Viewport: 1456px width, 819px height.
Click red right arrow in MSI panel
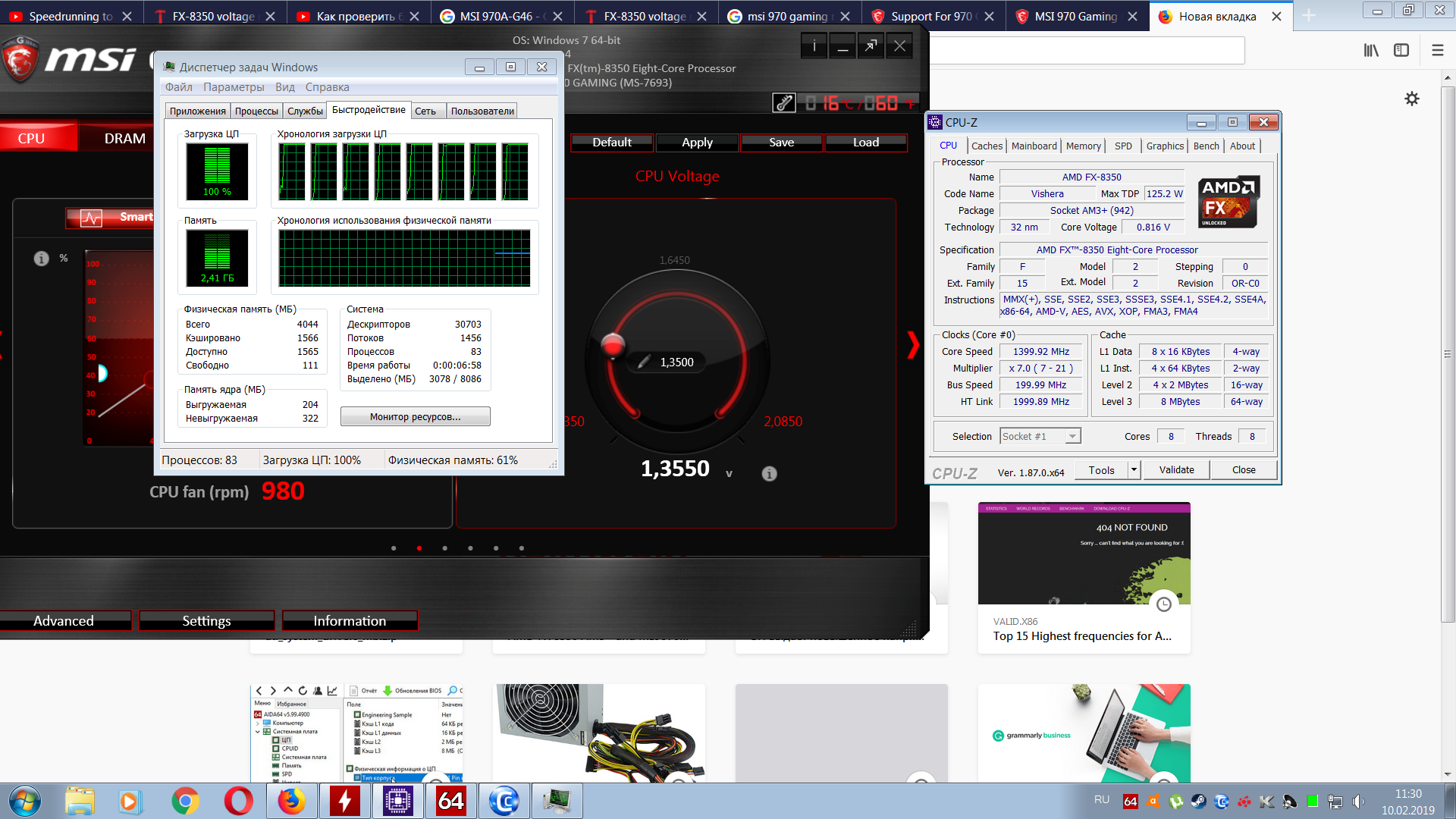913,345
